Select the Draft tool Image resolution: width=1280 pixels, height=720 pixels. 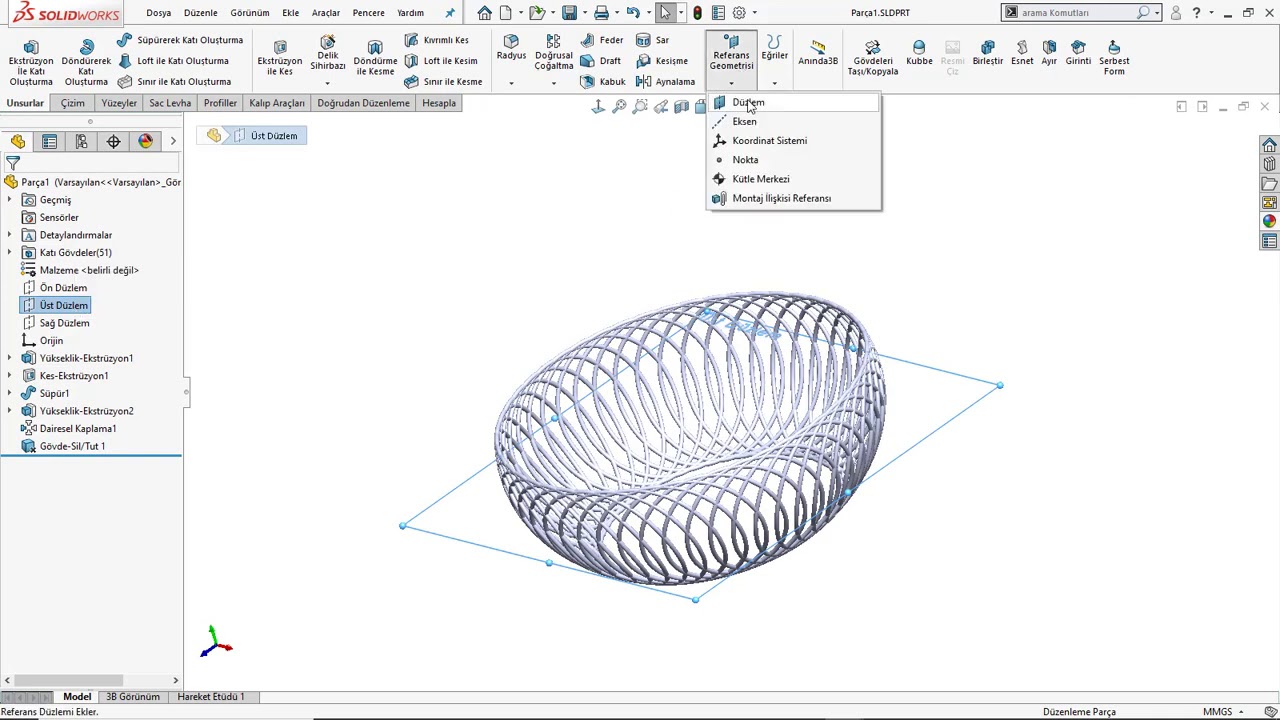pos(601,61)
